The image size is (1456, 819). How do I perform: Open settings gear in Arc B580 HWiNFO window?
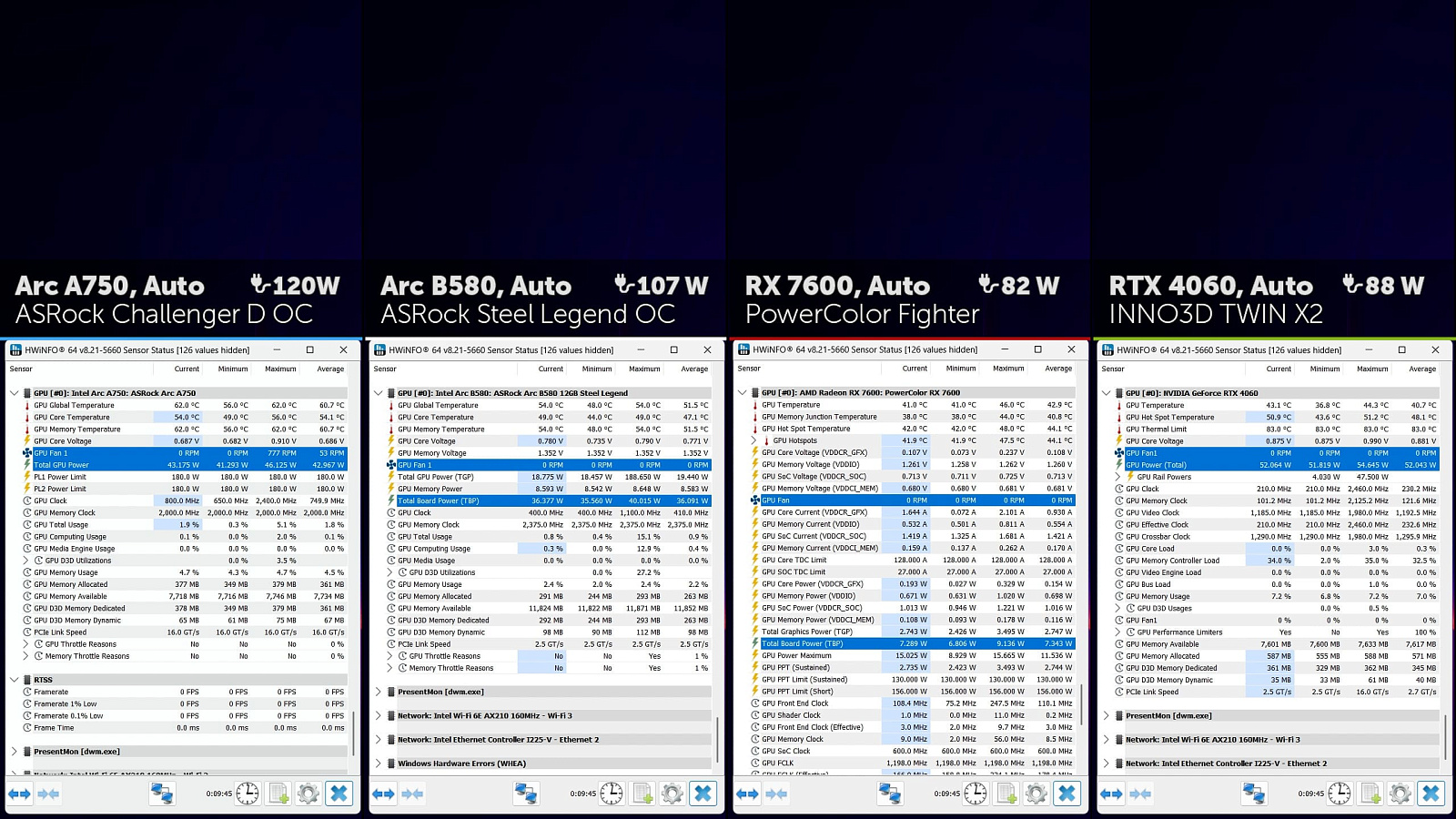click(672, 794)
